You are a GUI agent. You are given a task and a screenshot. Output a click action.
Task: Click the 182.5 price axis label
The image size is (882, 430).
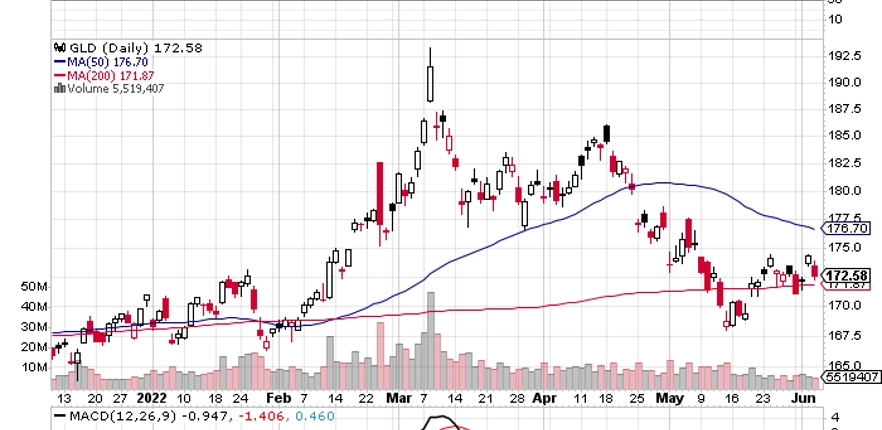pos(845,163)
